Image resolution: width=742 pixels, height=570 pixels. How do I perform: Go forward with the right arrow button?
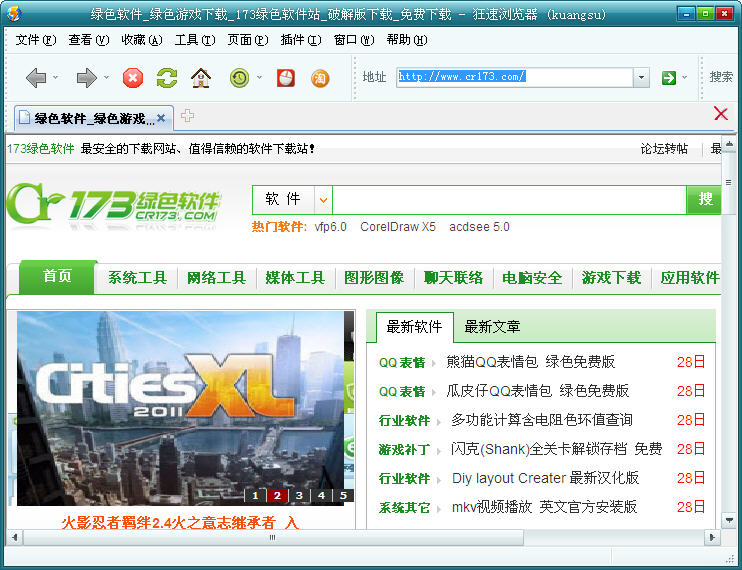click(x=86, y=78)
